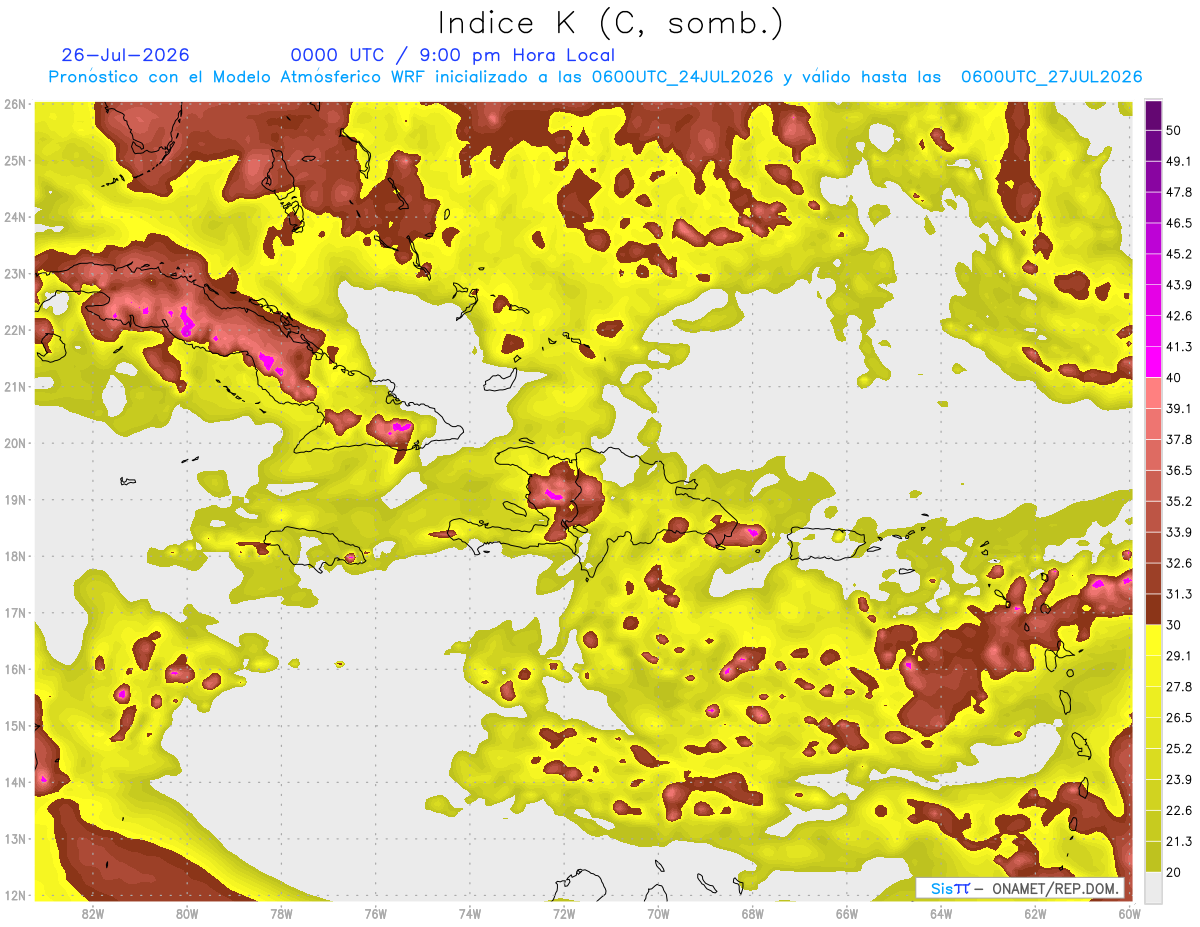
Task: Click the longitude label '68W'
Action: pyautogui.click(x=752, y=914)
